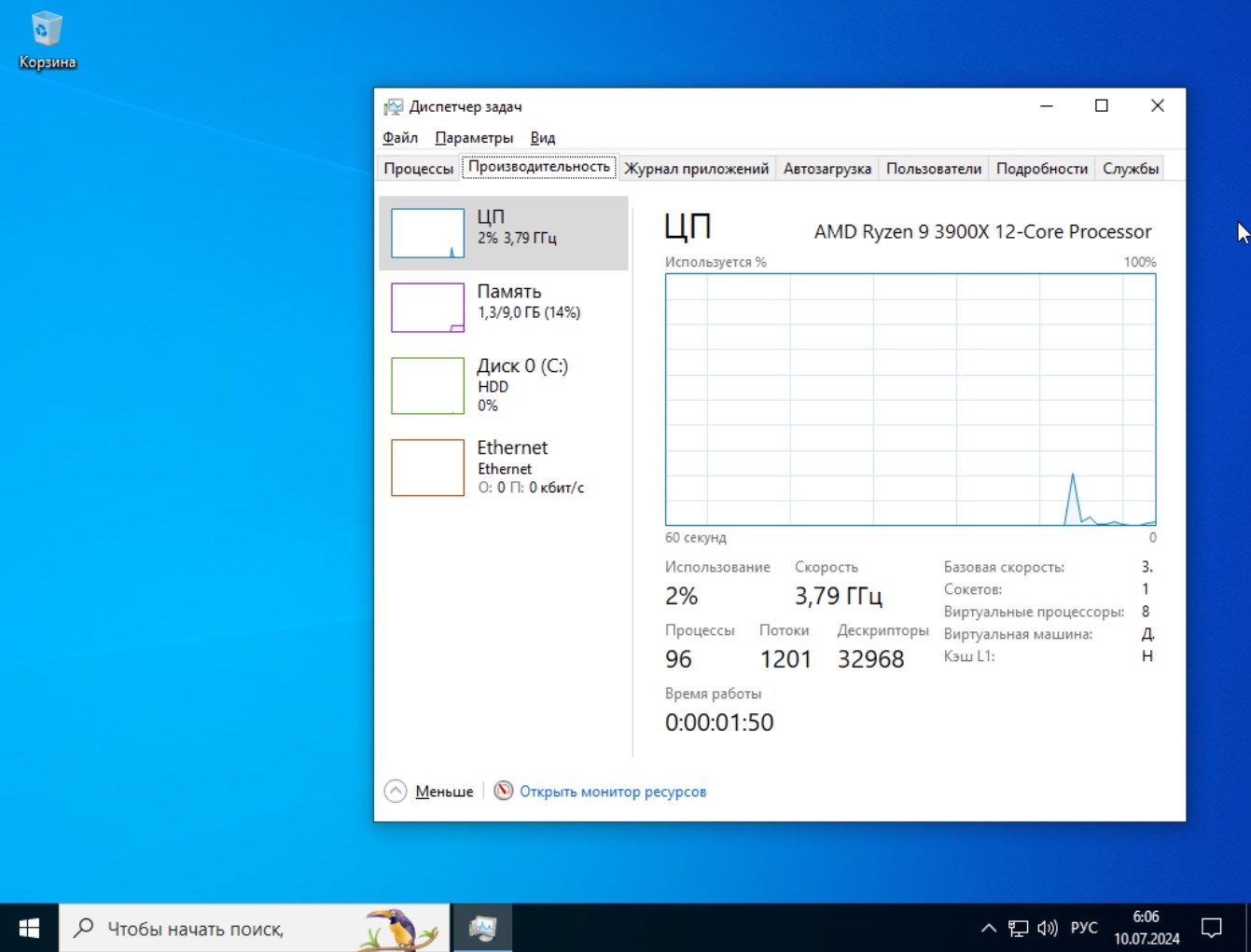This screenshot has width=1251, height=952.
Task: Switch to the Журнал приложений tab
Action: [697, 169]
